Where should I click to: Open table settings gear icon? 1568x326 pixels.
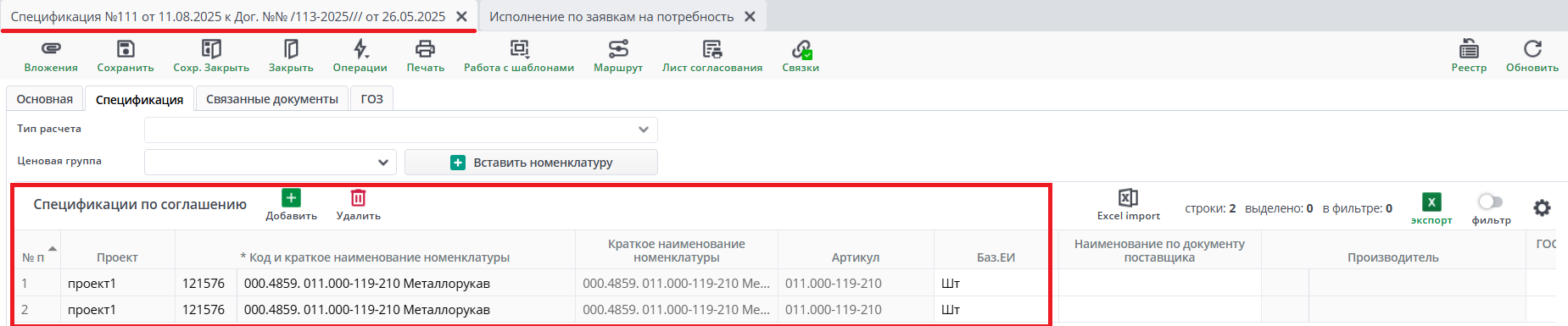(1542, 207)
